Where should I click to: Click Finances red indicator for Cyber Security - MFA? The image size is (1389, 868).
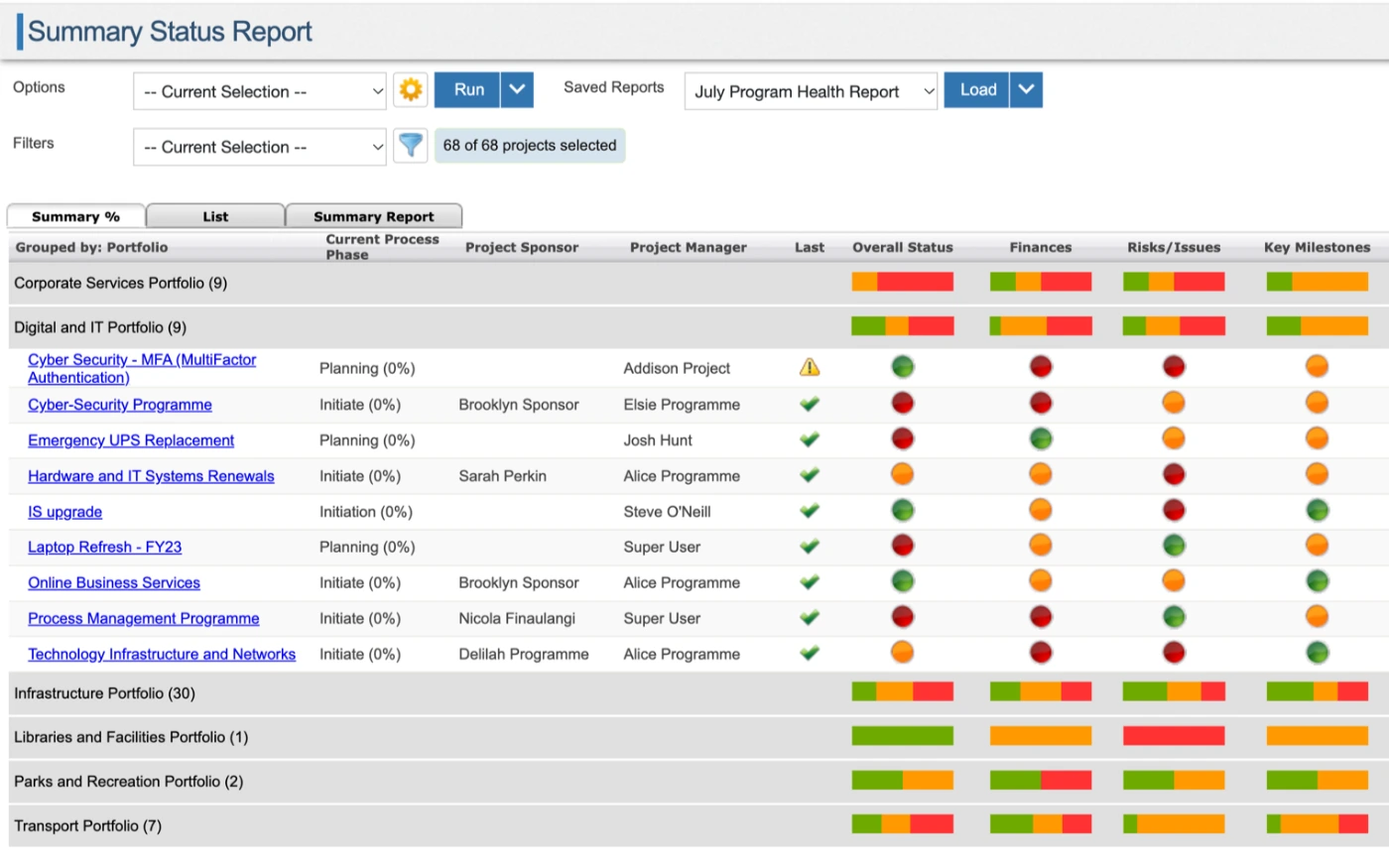(x=1041, y=367)
